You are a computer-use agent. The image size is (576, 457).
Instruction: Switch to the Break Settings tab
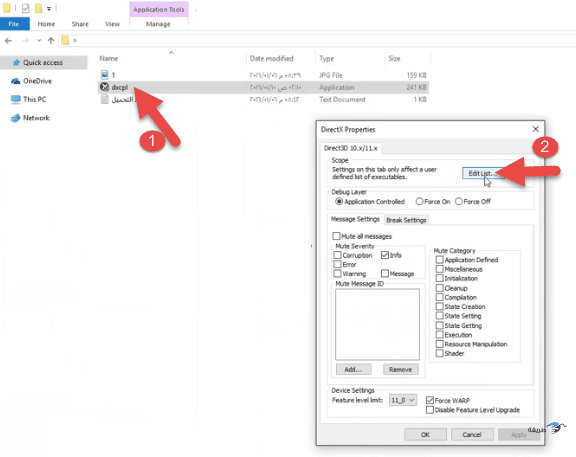pyautogui.click(x=406, y=220)
